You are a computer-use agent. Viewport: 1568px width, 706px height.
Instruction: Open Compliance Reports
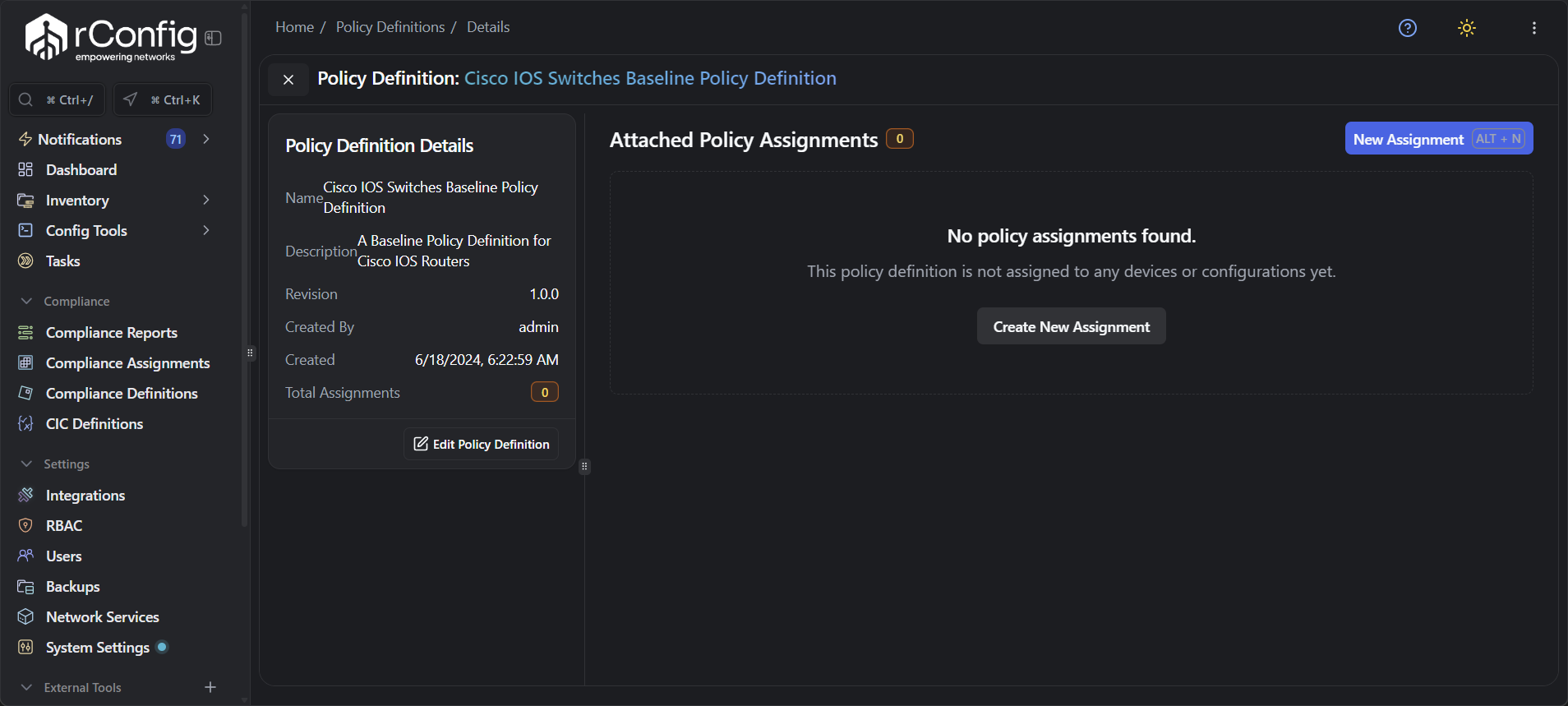click(112, 332)
